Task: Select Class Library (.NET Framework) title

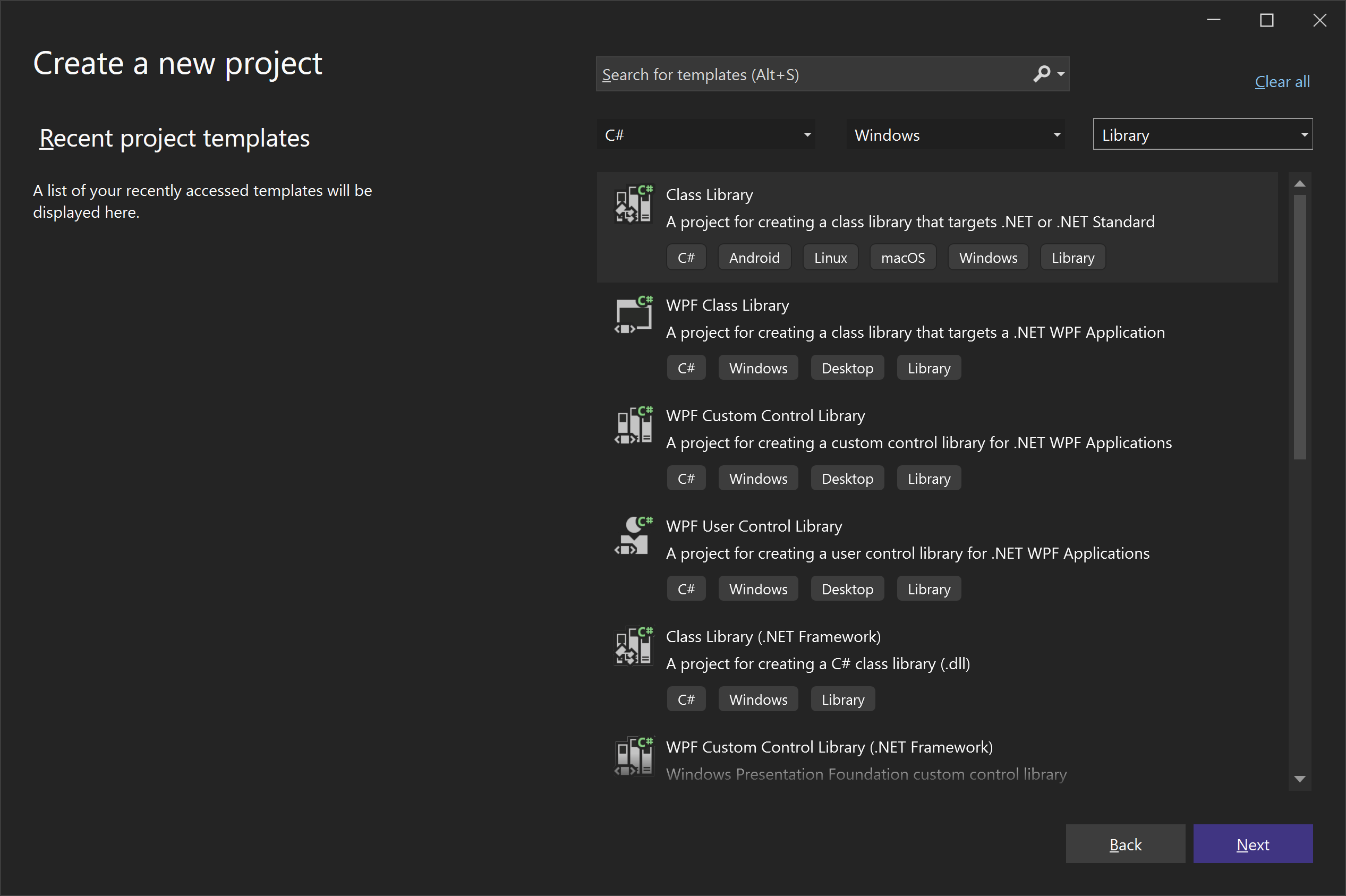Action: point(773,637)
